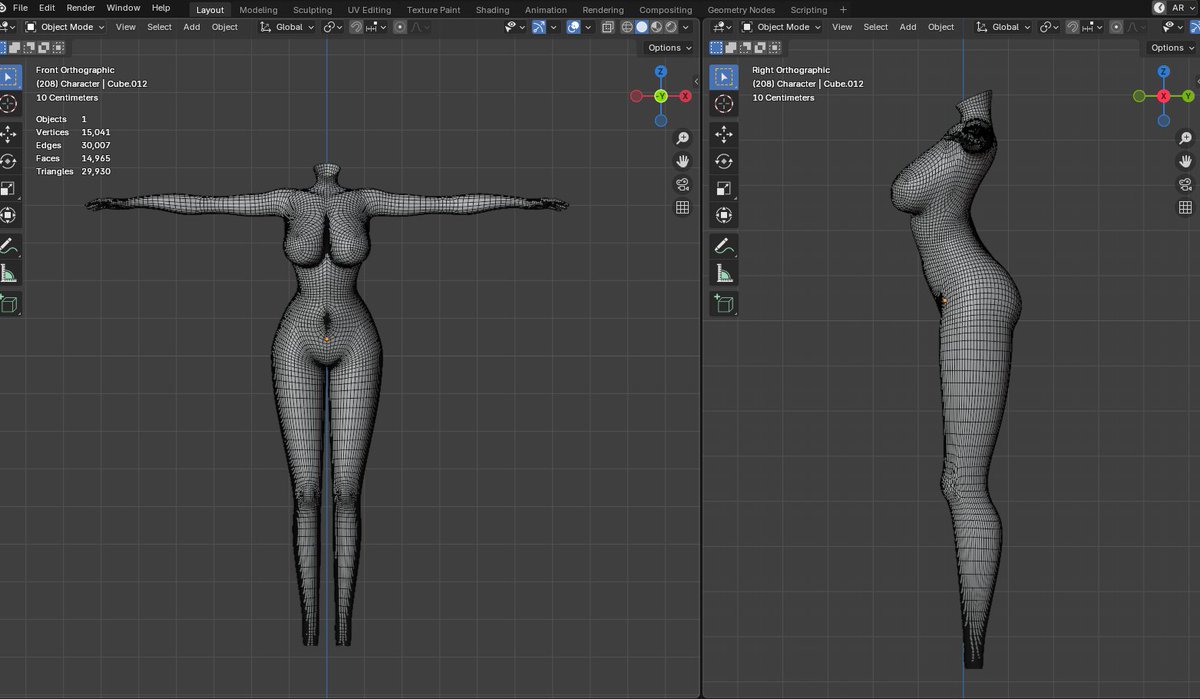Switch left viewport to solid shading
The height and width of the screenshot is (699, 1200).
point(642,27)
